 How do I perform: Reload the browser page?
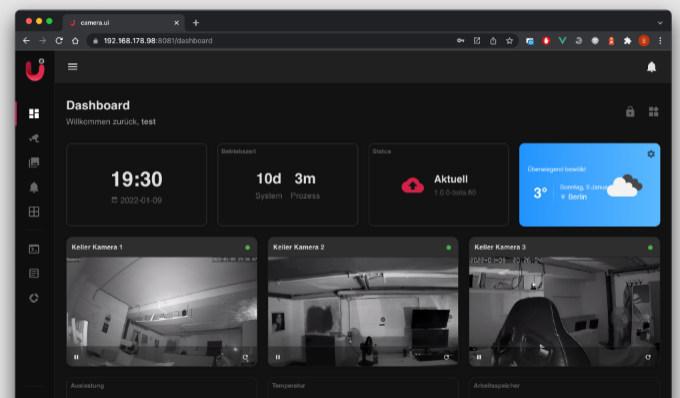59,40
